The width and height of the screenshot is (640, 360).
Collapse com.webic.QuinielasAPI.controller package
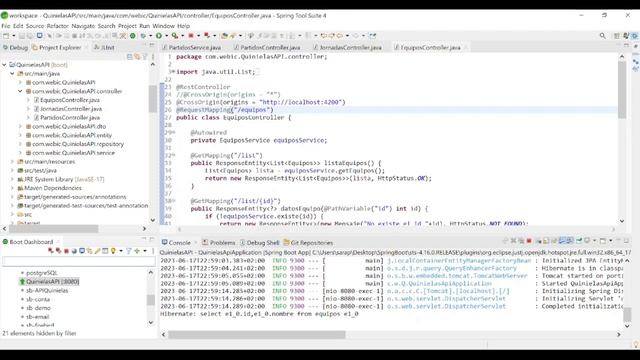(x=20, y=91)
